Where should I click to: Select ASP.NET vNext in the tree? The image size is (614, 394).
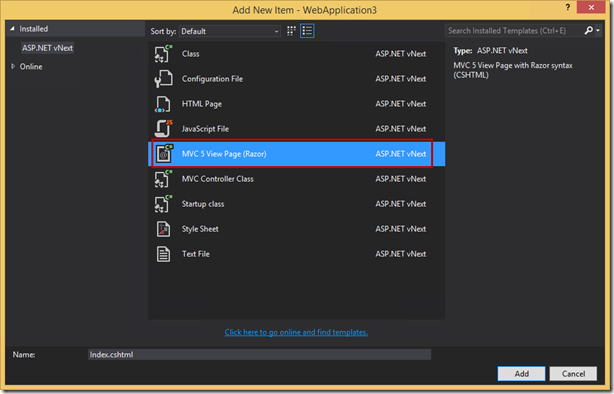point(47,48)
